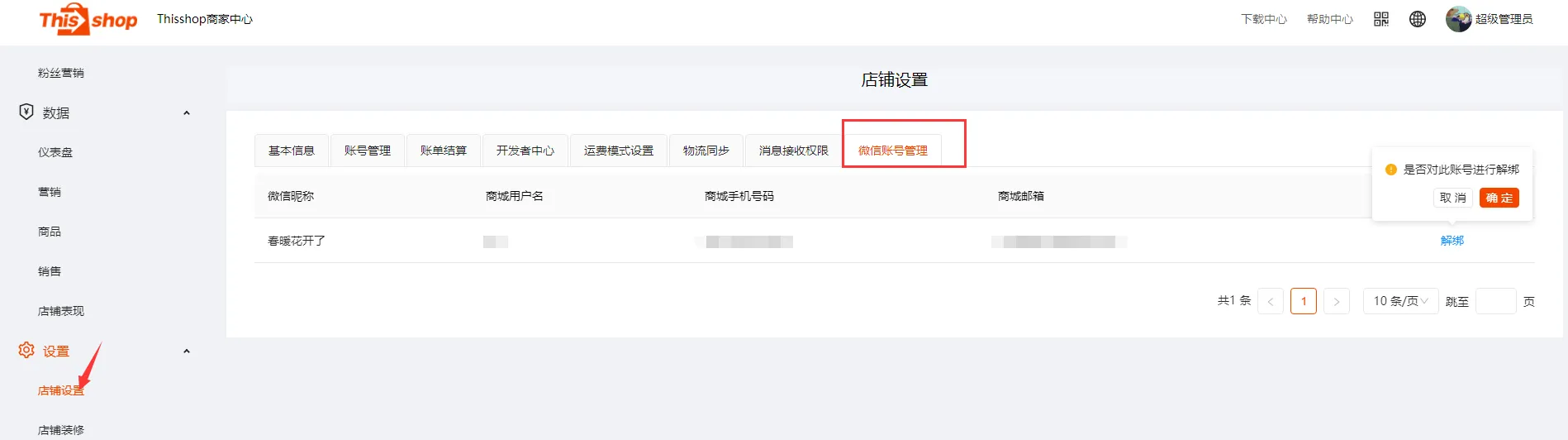Viewport: 1568px width, 440px height.
Task: Open 销售 under 数据
Action: click(50, 271)
